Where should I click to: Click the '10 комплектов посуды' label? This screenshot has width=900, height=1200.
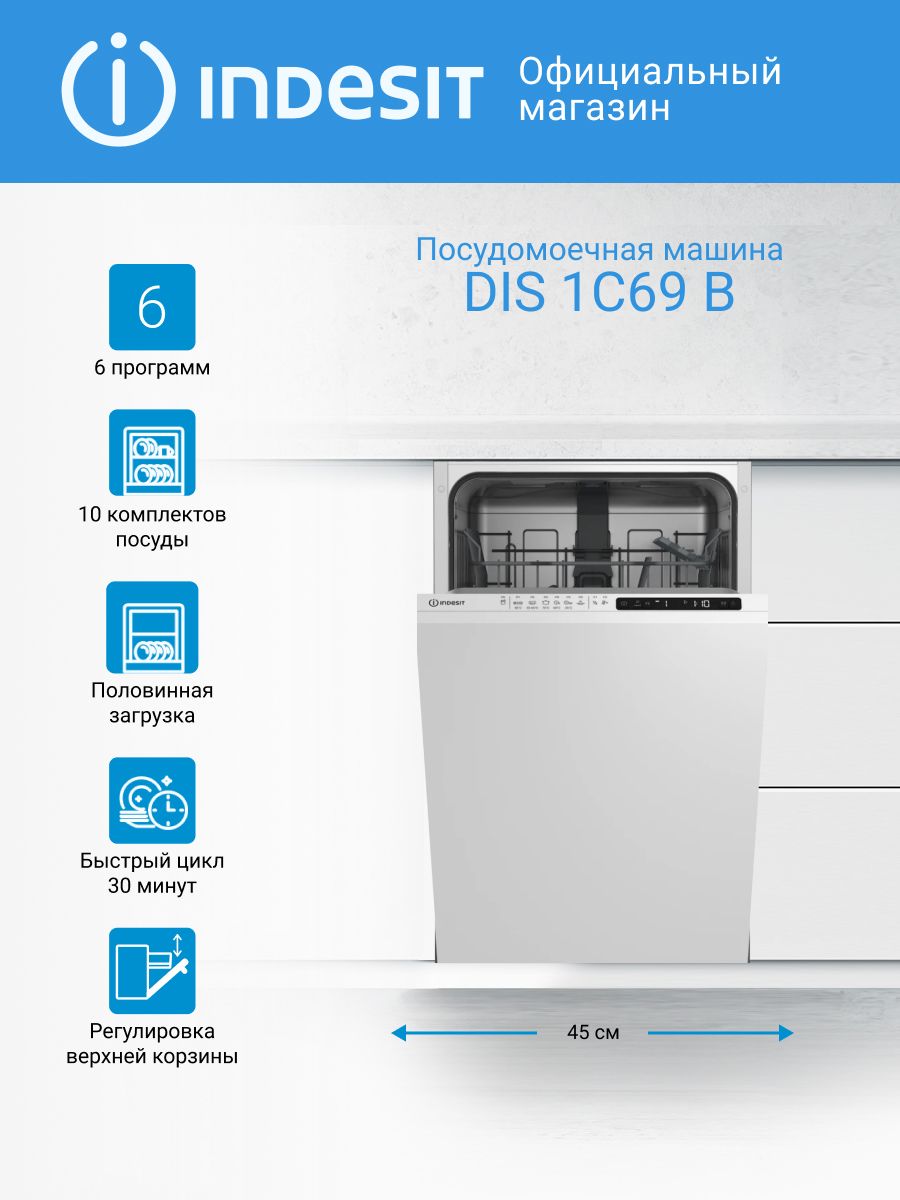pos(152,527)
